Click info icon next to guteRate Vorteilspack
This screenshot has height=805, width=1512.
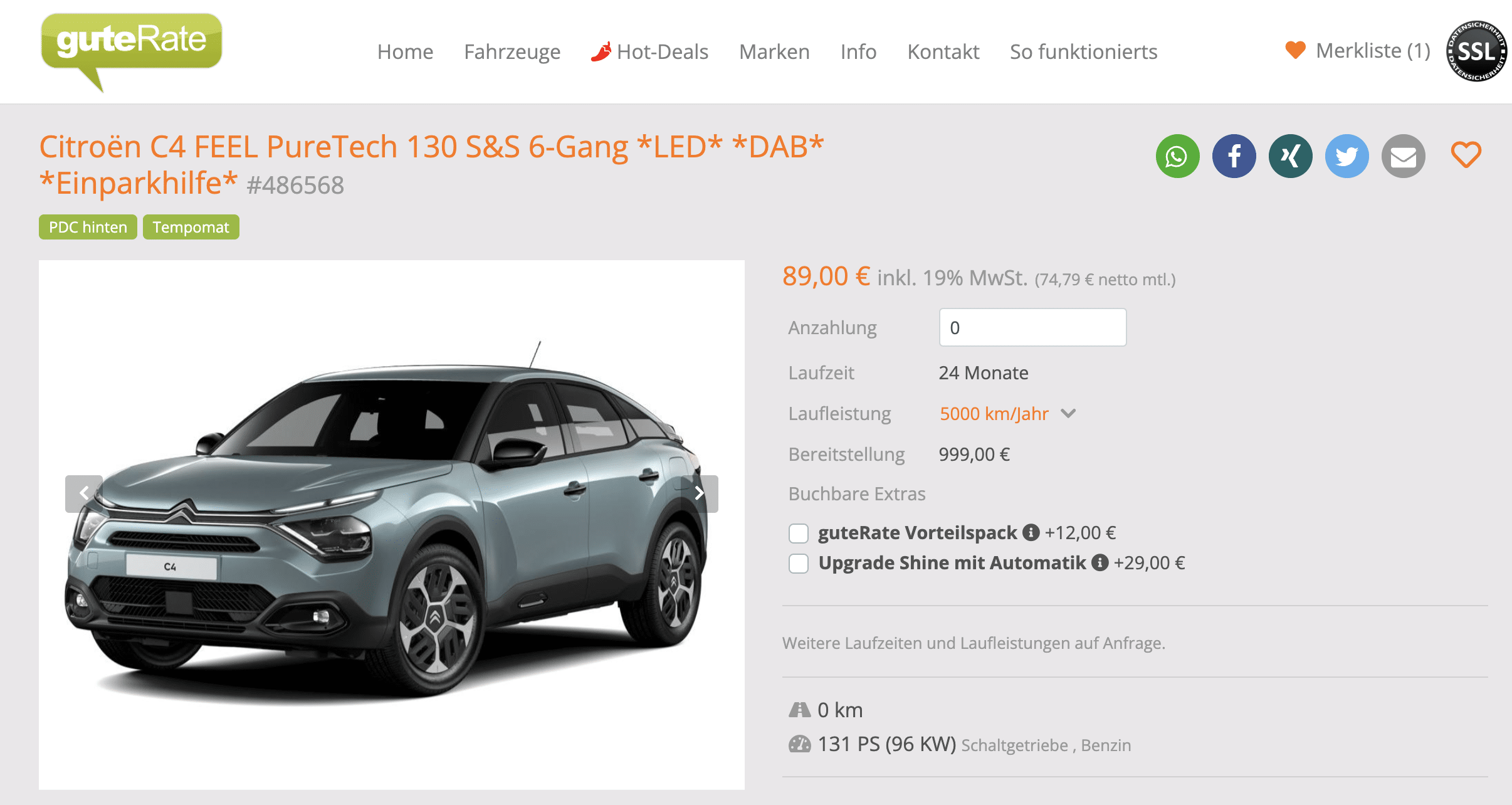[x=1031, y=532]
